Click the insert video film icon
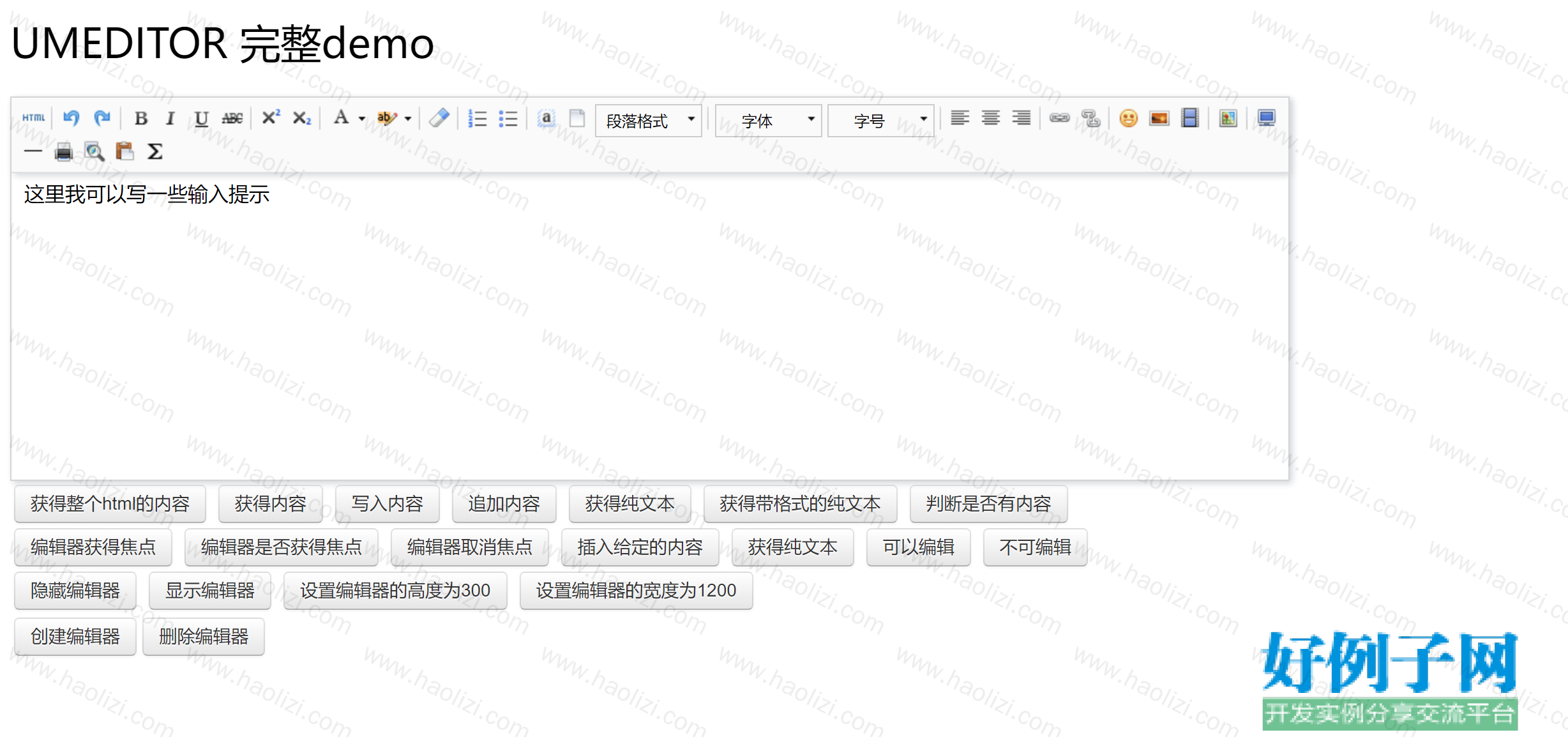 (x=1190, y=118)
